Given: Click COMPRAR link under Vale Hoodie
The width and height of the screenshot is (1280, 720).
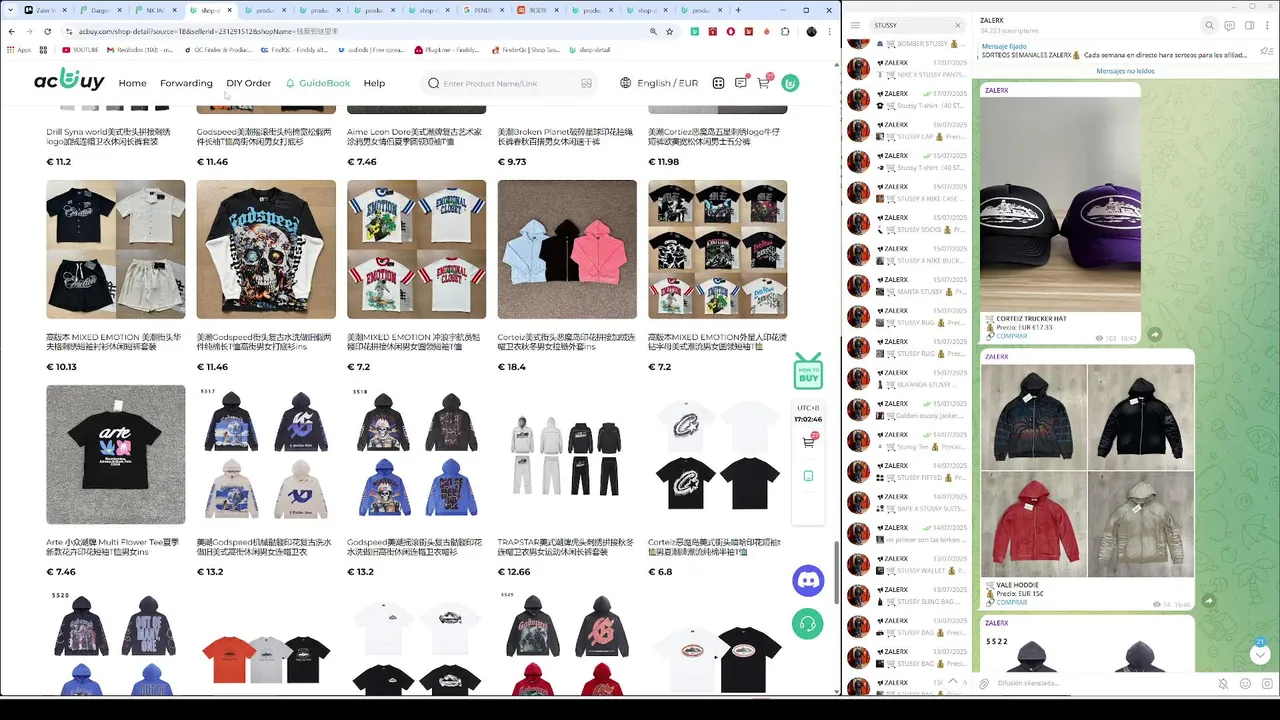Looking at the screenshot, I should (1011, 602).
